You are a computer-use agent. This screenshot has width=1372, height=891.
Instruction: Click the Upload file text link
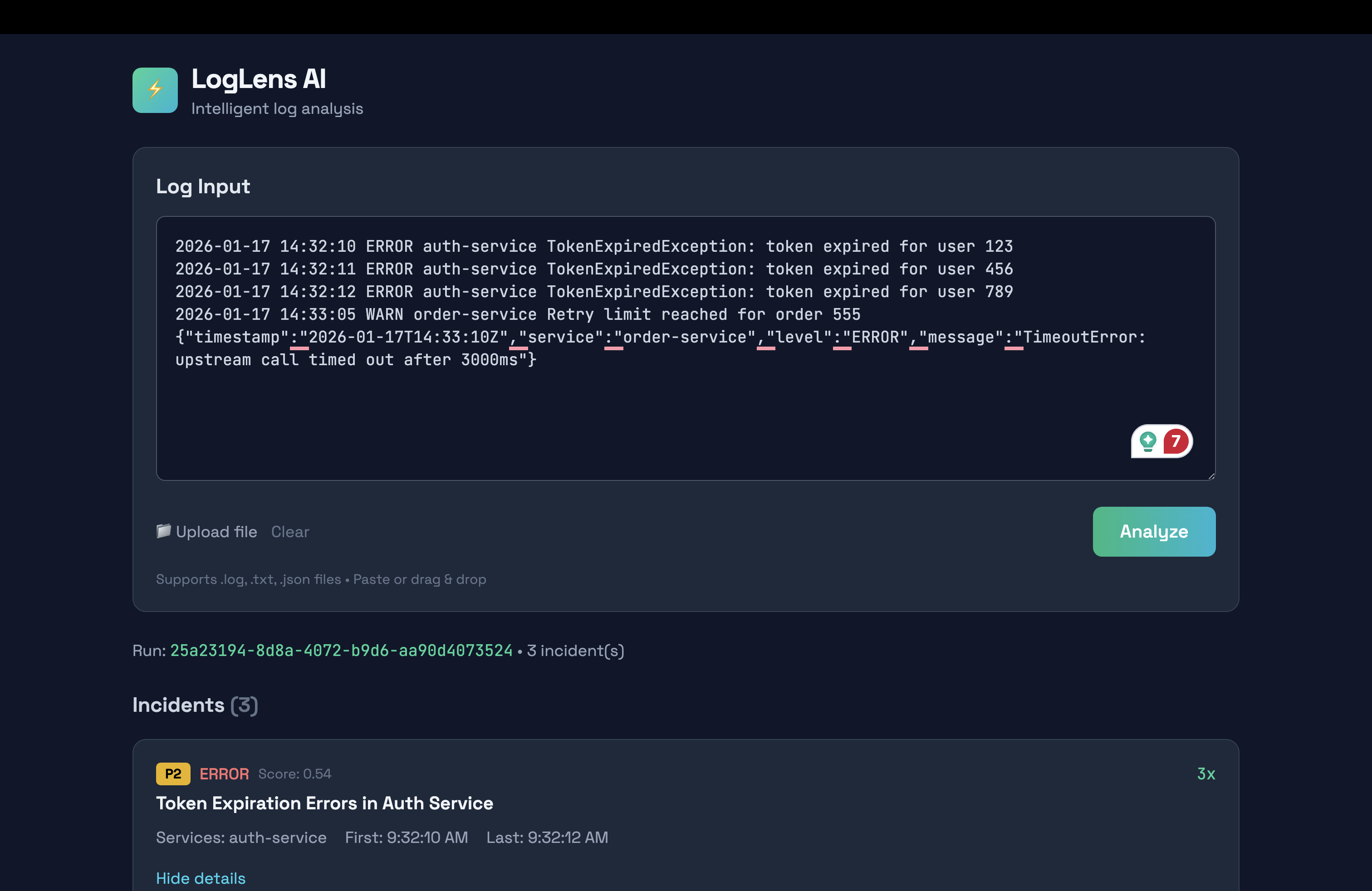216,531
